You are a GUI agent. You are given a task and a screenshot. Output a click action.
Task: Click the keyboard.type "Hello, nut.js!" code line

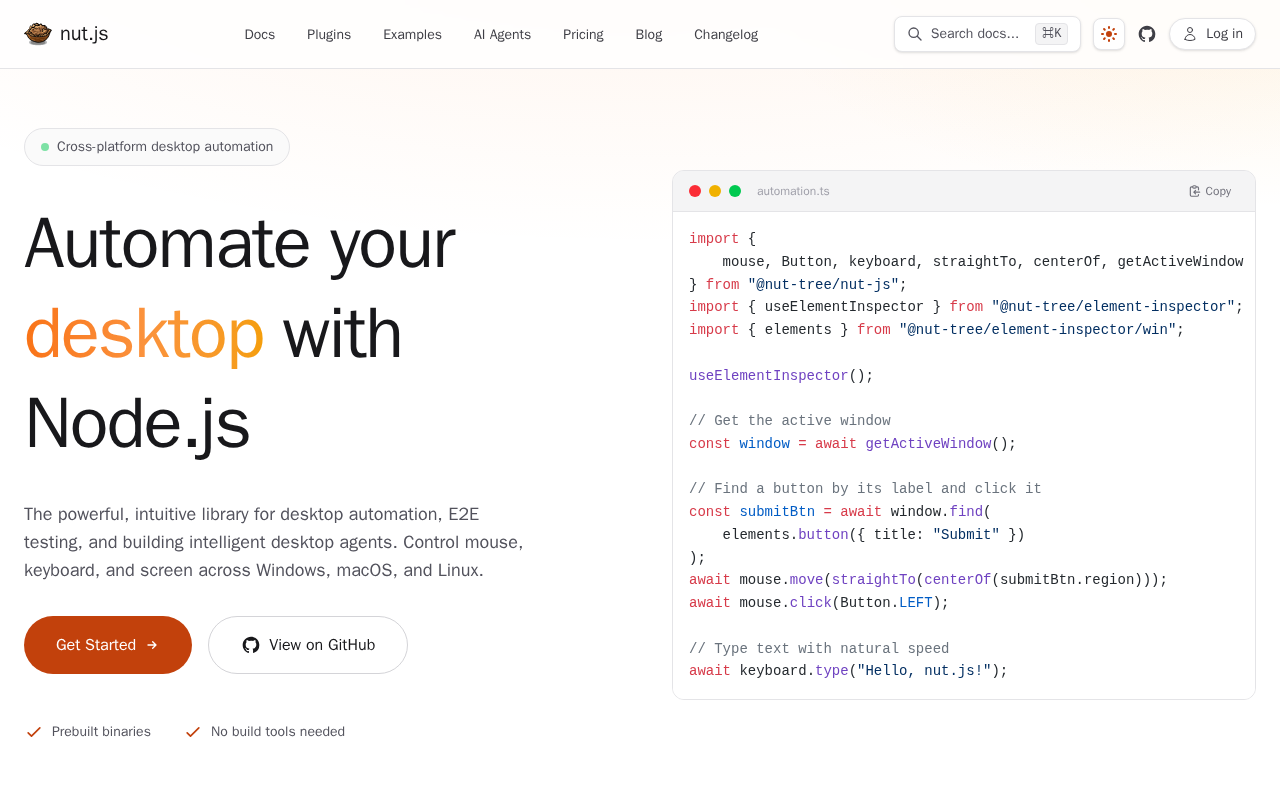tap(848, 671)
